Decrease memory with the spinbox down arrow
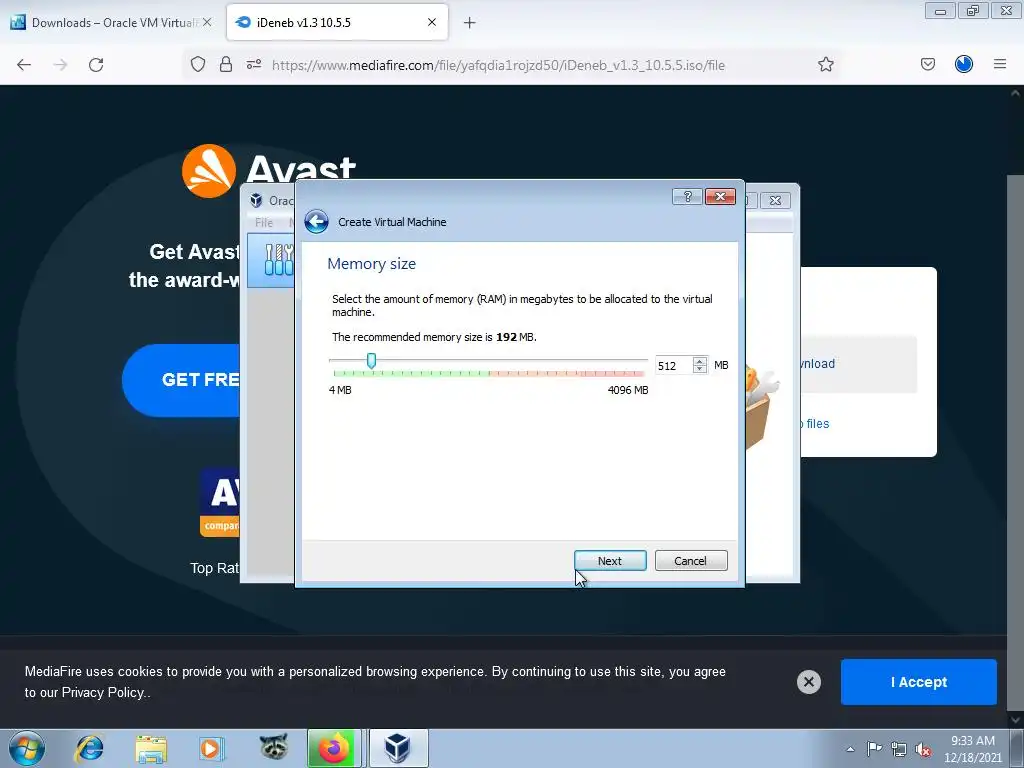 coord(699,370)
